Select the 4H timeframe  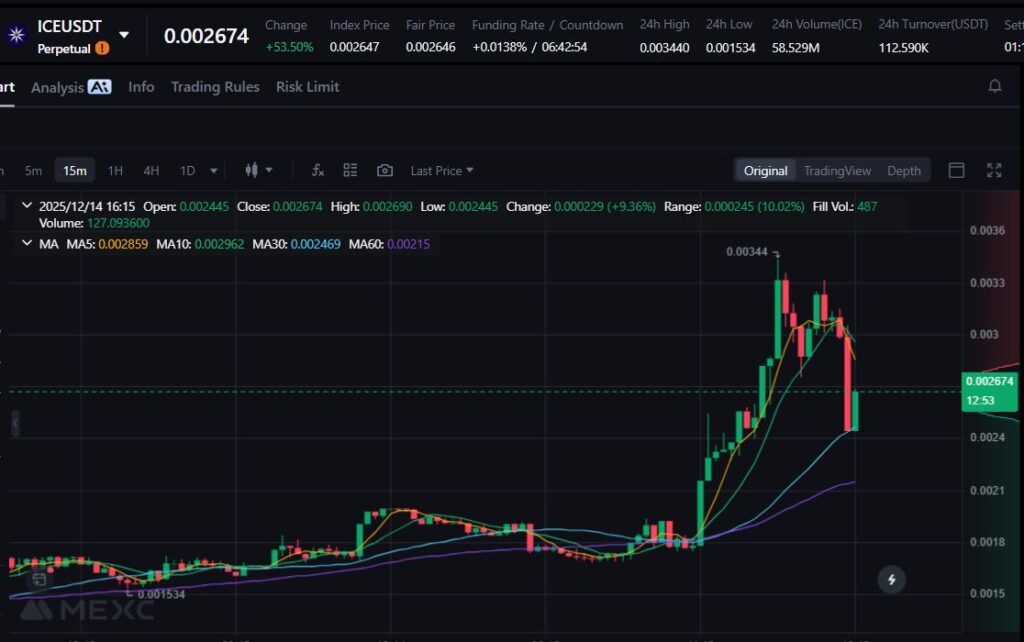pyautogui.click(x=151, y=171)
